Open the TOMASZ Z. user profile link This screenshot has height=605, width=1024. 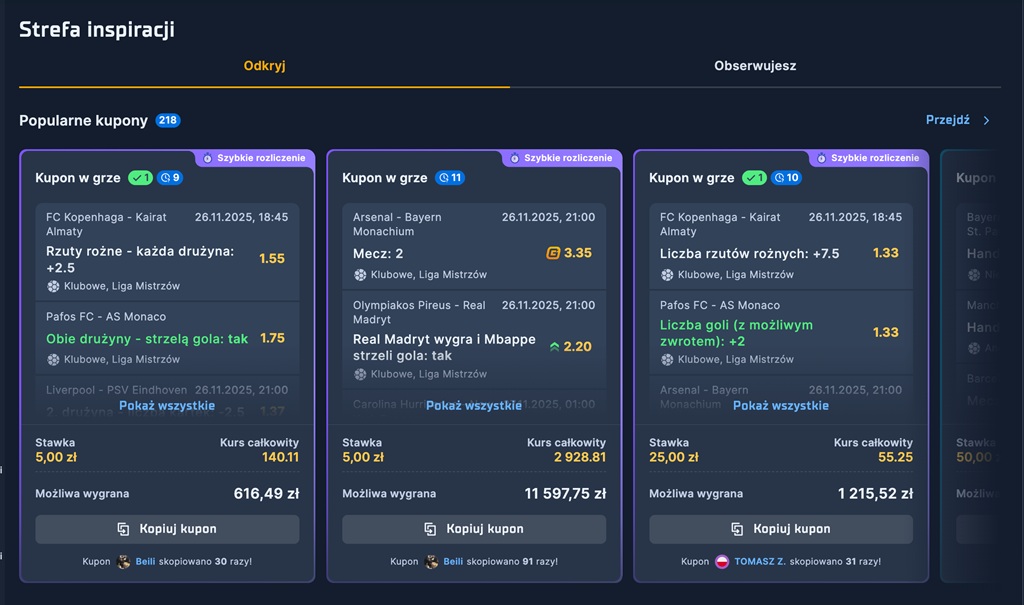click(759, 562)
